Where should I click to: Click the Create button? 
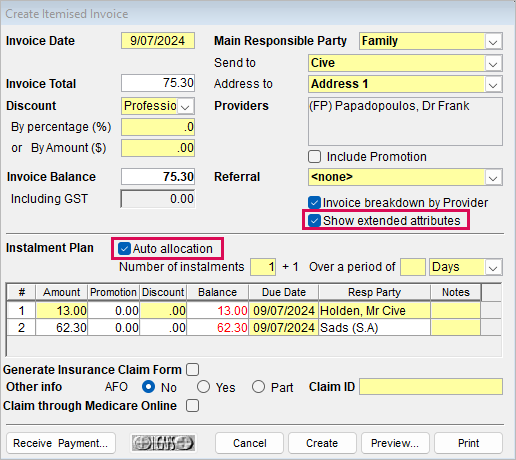click(322, 443)
